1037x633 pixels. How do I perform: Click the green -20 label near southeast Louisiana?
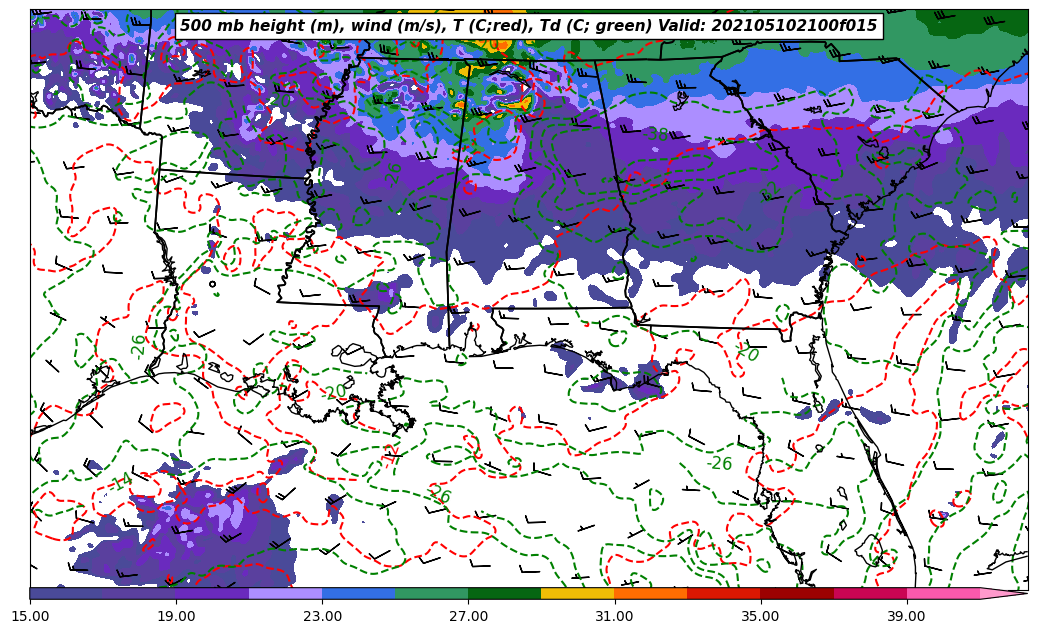click(334, 392)
